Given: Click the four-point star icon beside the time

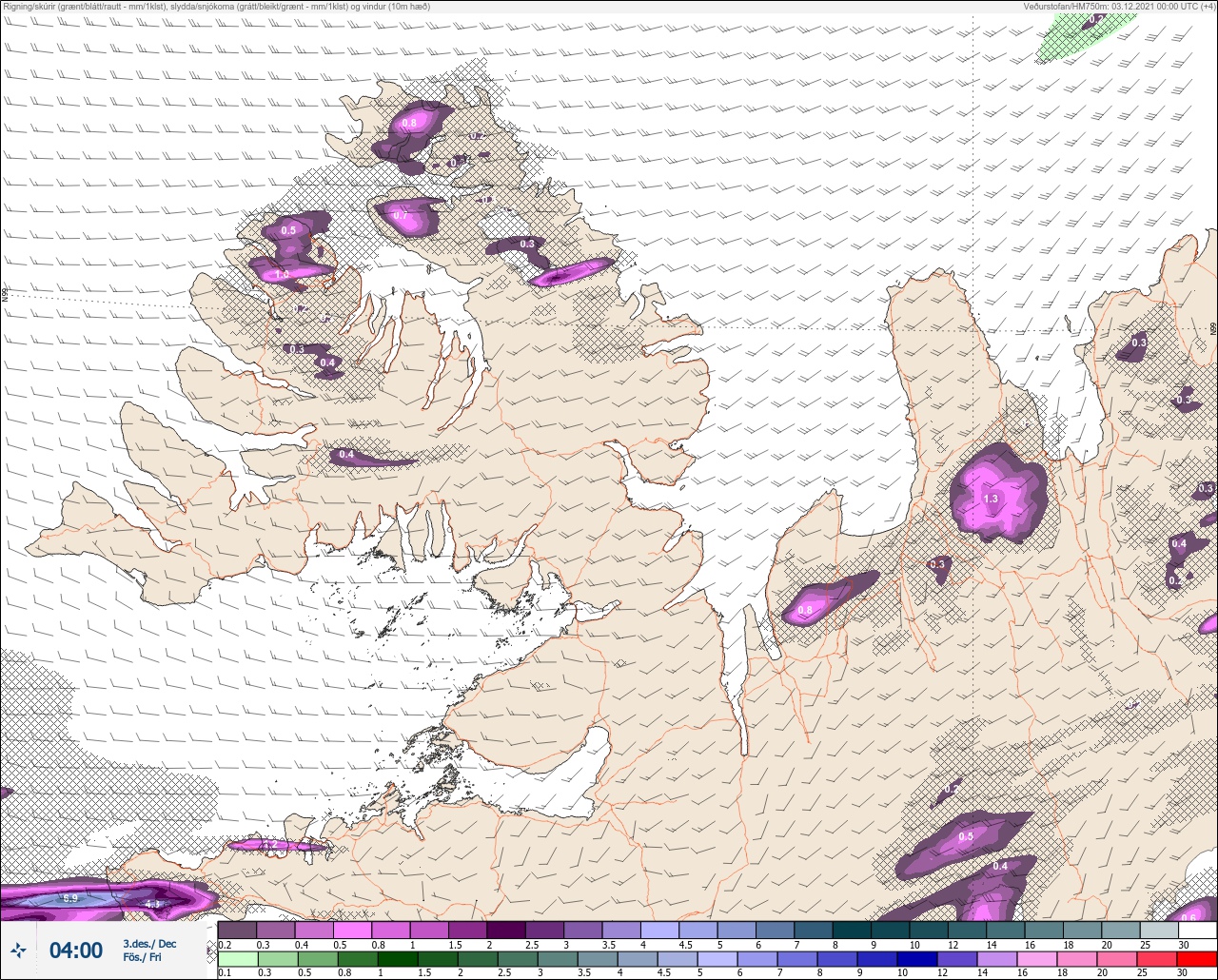Looking at the screenshot, I should point(18,950).
